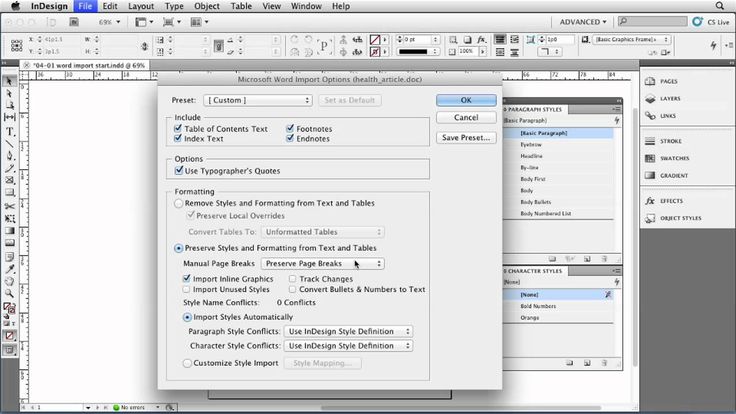Select Customize Style Import radio
Viewport: 736px width, 414px height.
coord(187,363)
